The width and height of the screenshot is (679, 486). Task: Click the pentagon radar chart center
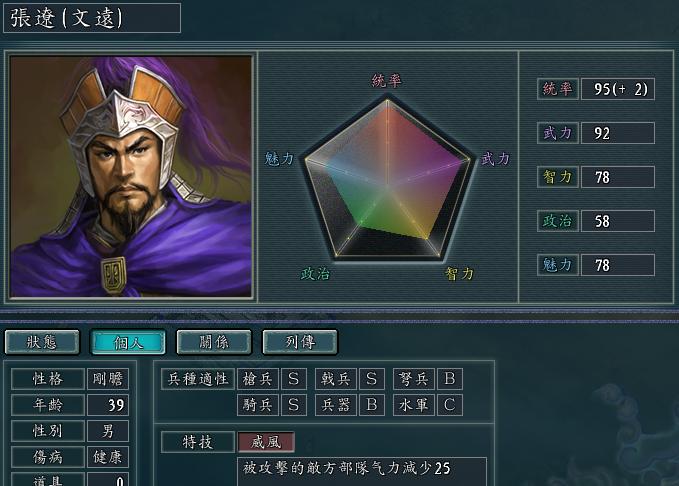pyautogui.click(x=387, y=186)
